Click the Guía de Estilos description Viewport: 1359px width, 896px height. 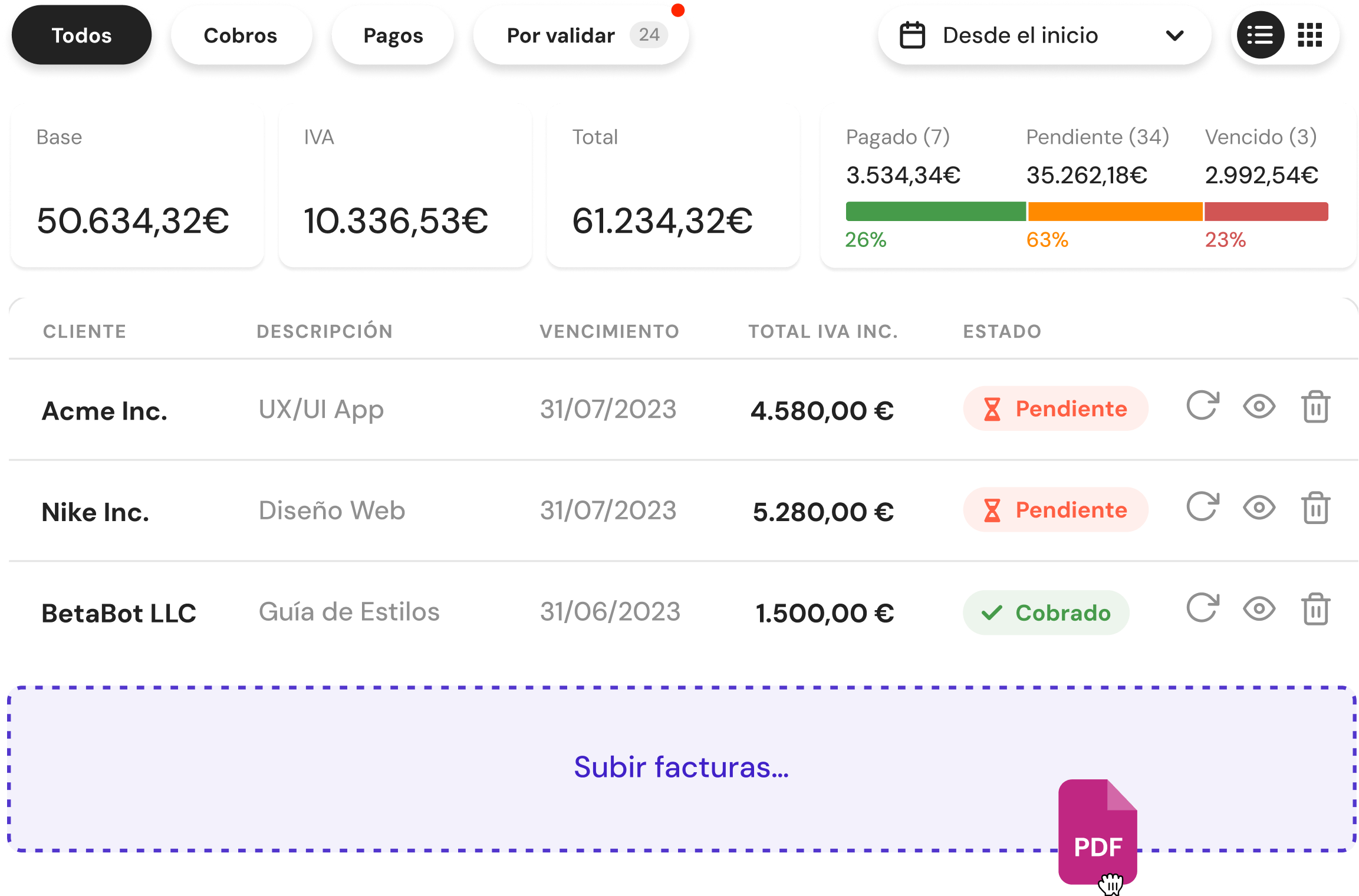click(349, 612)
